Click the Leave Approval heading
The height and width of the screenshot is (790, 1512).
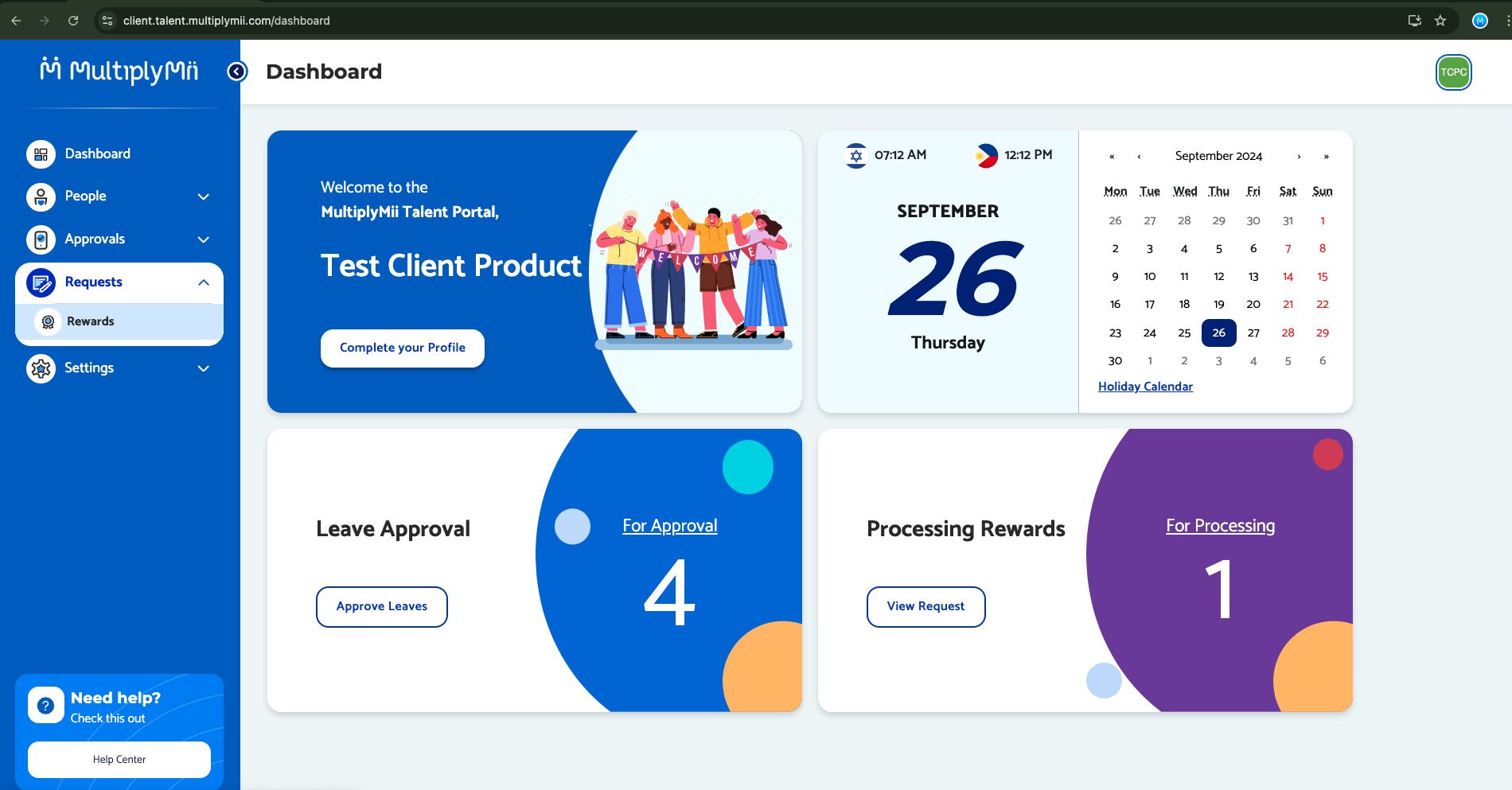coord(393,529)
